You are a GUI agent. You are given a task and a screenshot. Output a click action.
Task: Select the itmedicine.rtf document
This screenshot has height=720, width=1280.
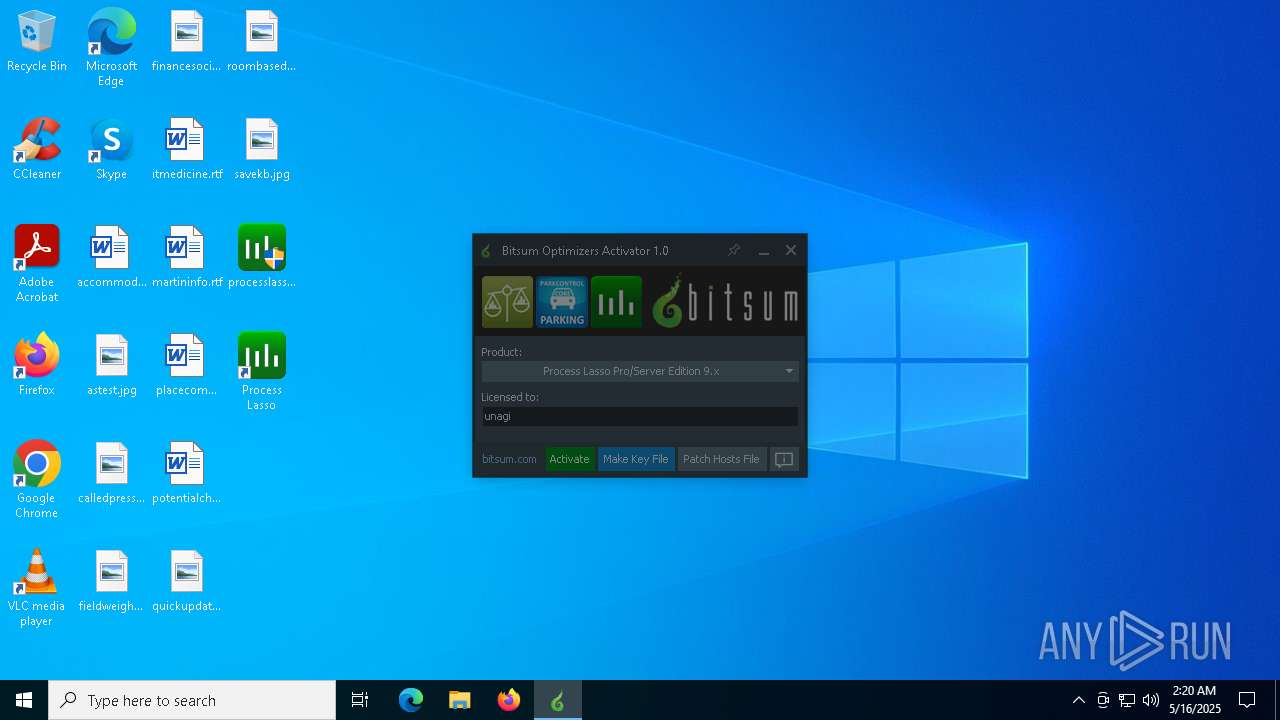[186, 150]
